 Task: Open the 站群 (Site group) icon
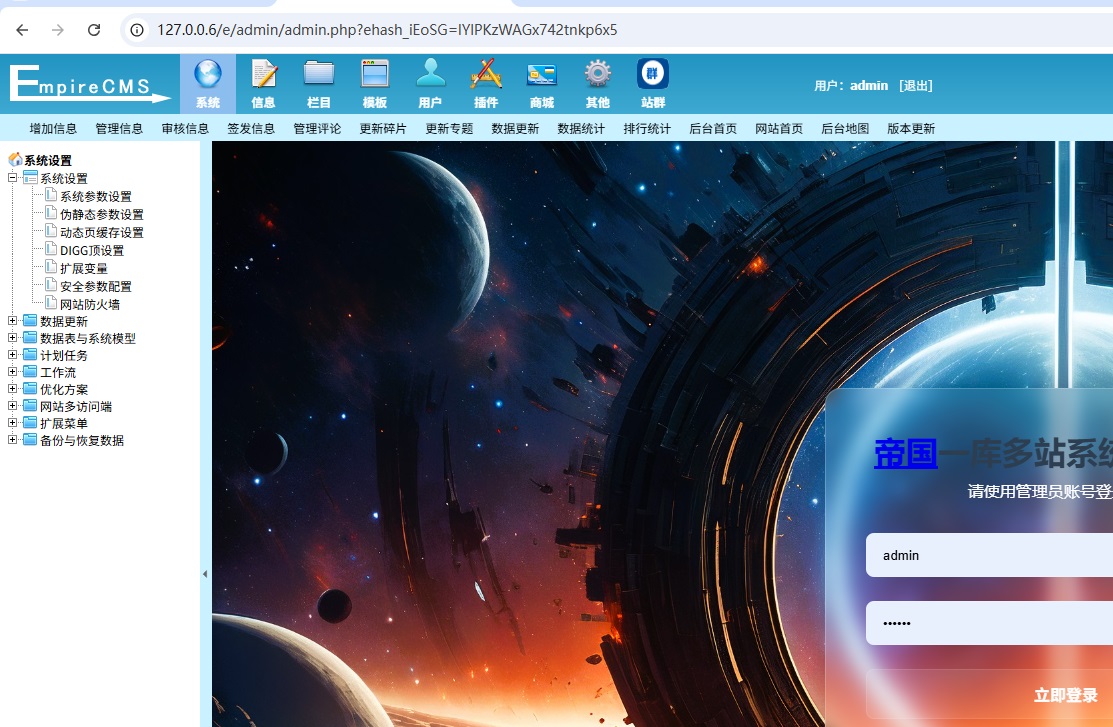point(653,75)
